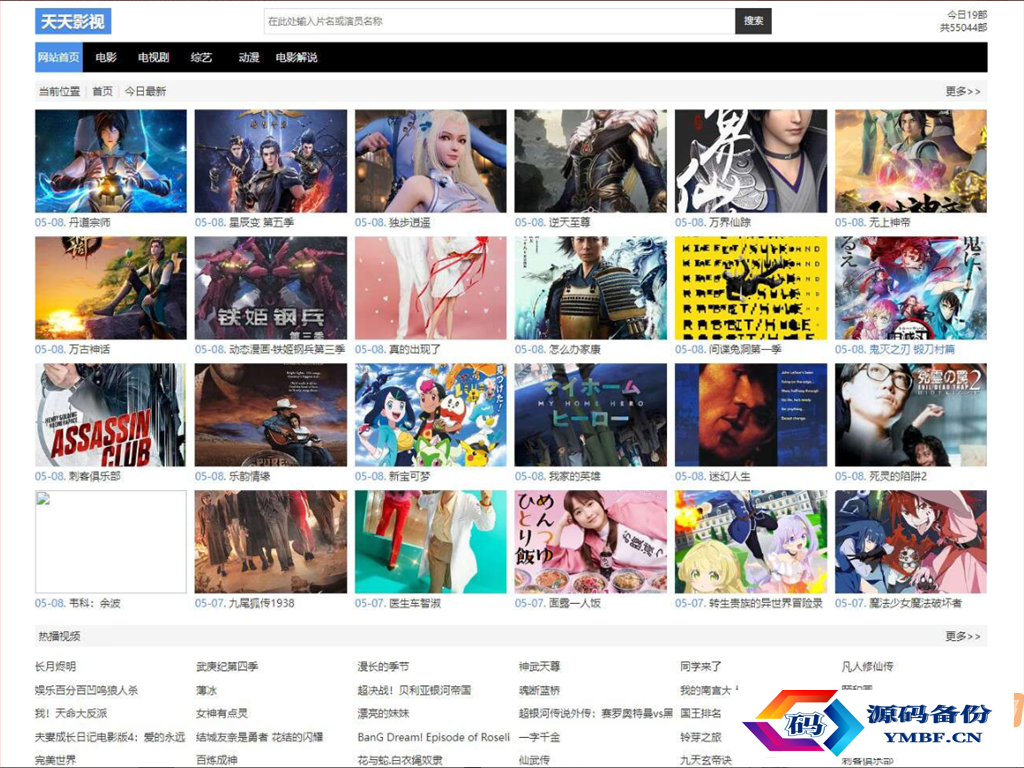Click 更多>> in the 今日最新 section
1024x768 pixels.
[x=963, y=91]
